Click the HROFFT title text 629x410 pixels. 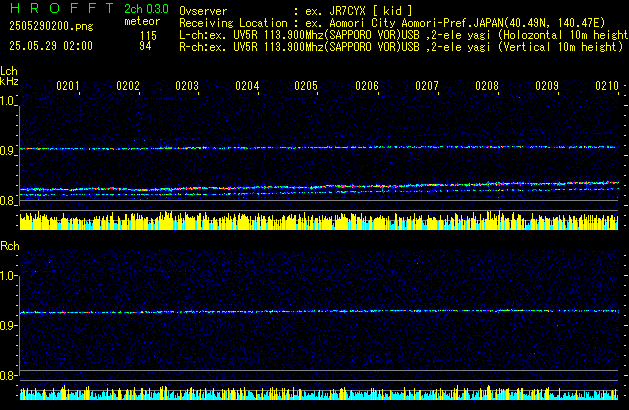click(62, 8)
